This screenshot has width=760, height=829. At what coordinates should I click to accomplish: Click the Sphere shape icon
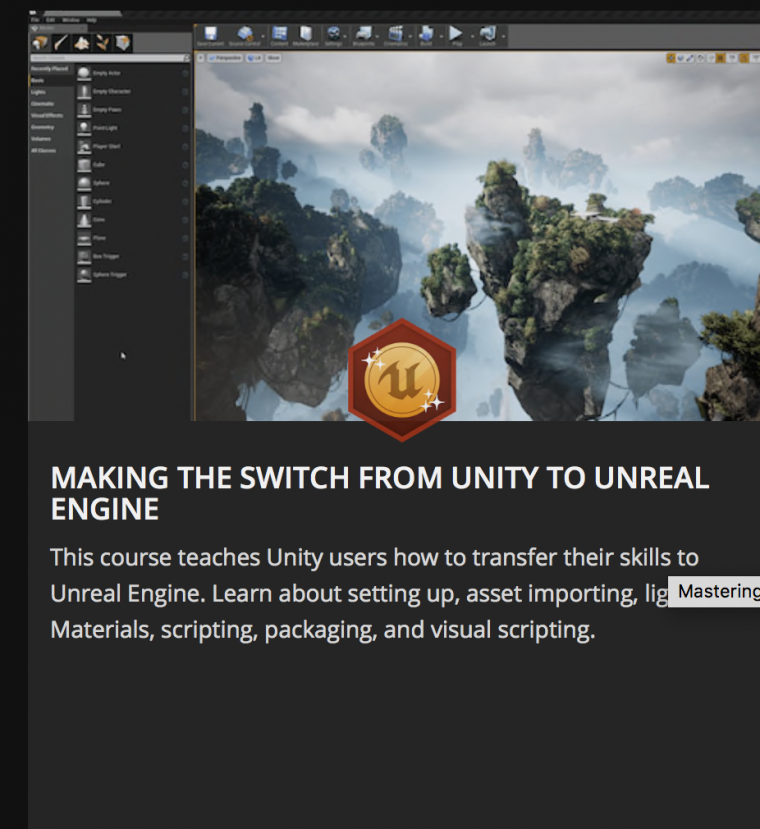tap(84, 183)
